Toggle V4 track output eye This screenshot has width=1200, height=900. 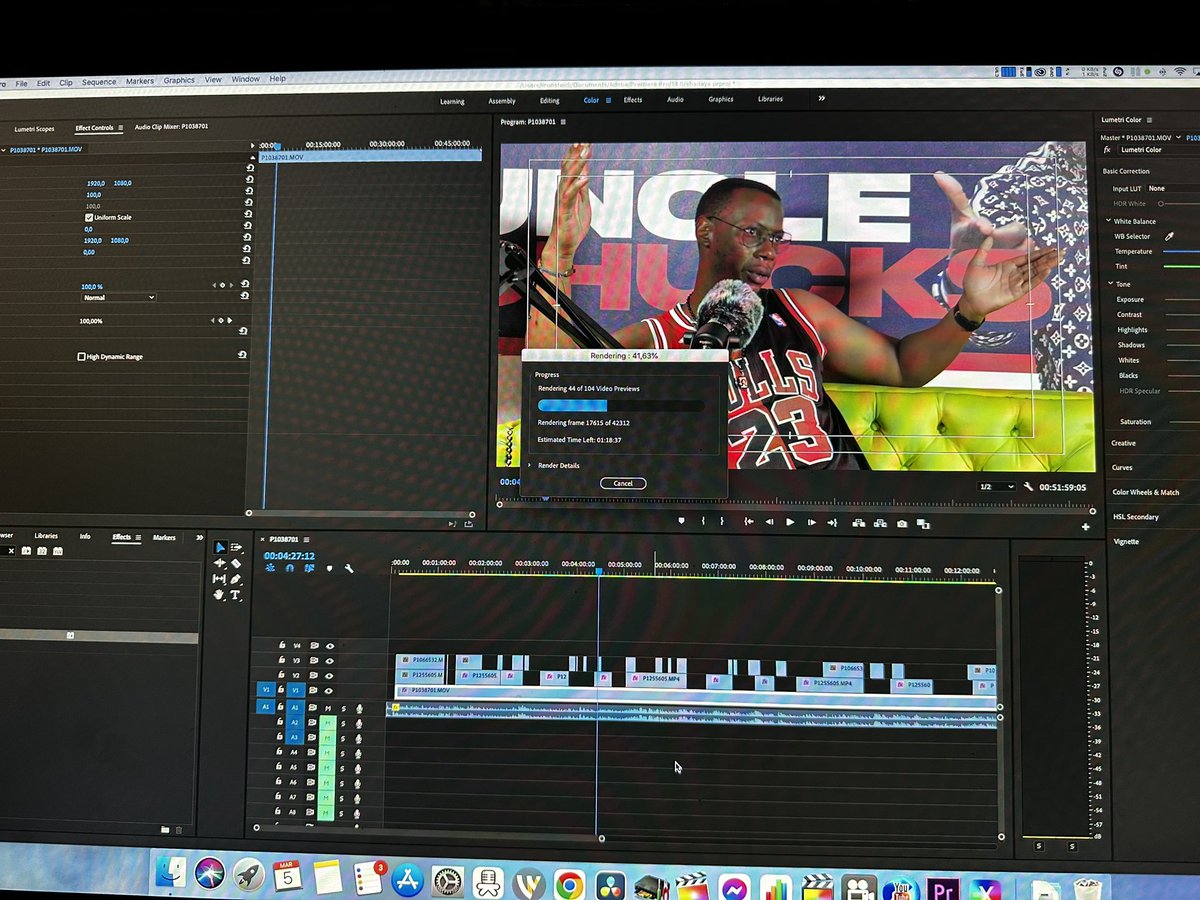[330, 646]
